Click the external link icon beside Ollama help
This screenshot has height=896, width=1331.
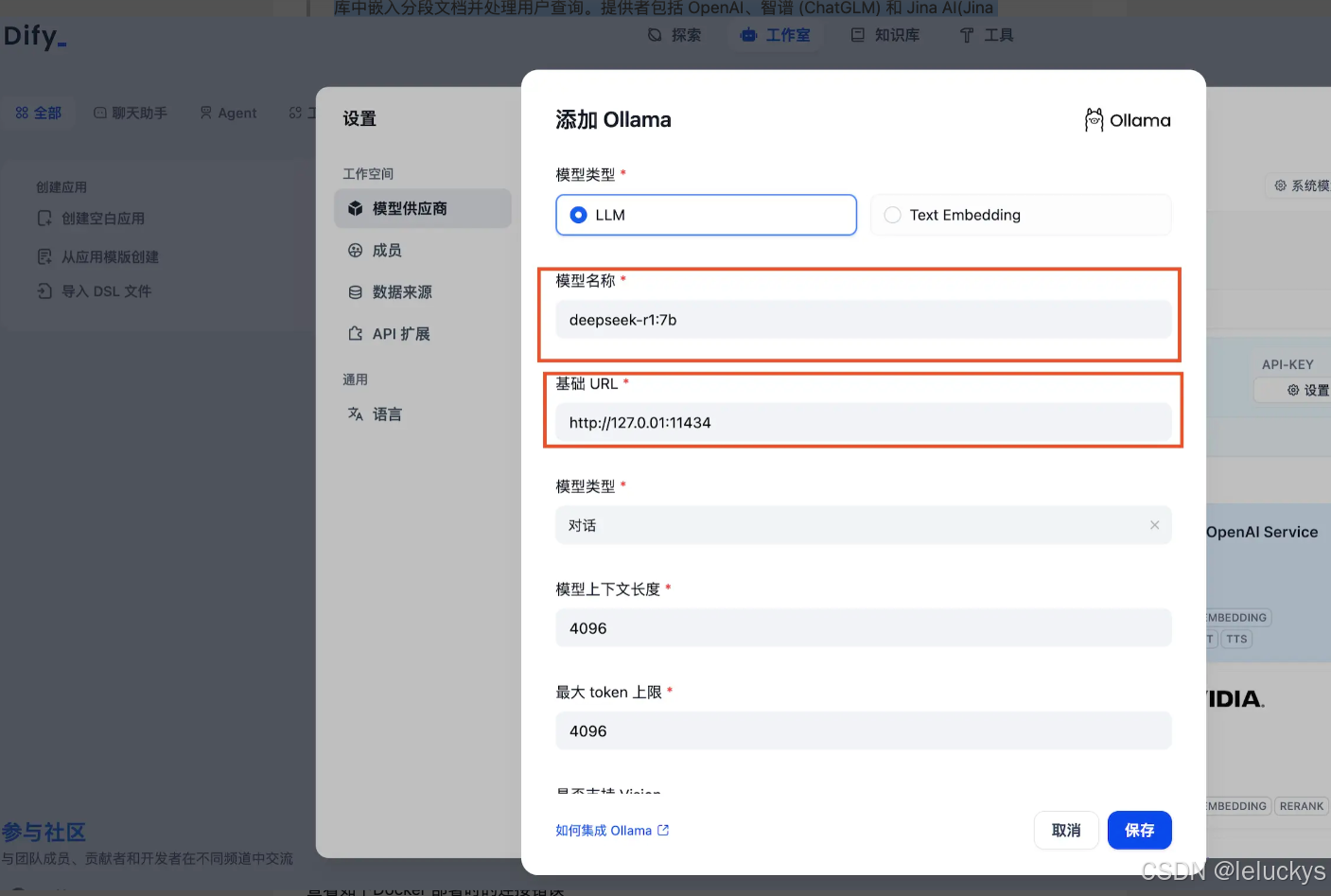pyautogui.click(x=663, y=830)
